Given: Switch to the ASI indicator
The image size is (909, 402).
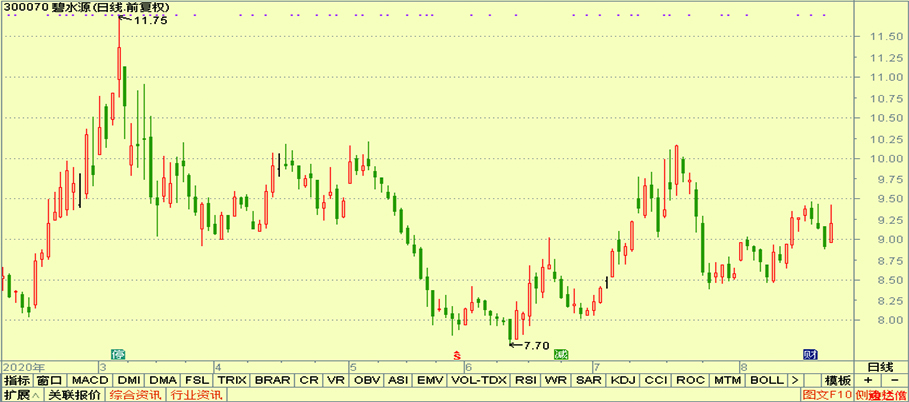Looking at the screenshot, I should coord(398,381).
